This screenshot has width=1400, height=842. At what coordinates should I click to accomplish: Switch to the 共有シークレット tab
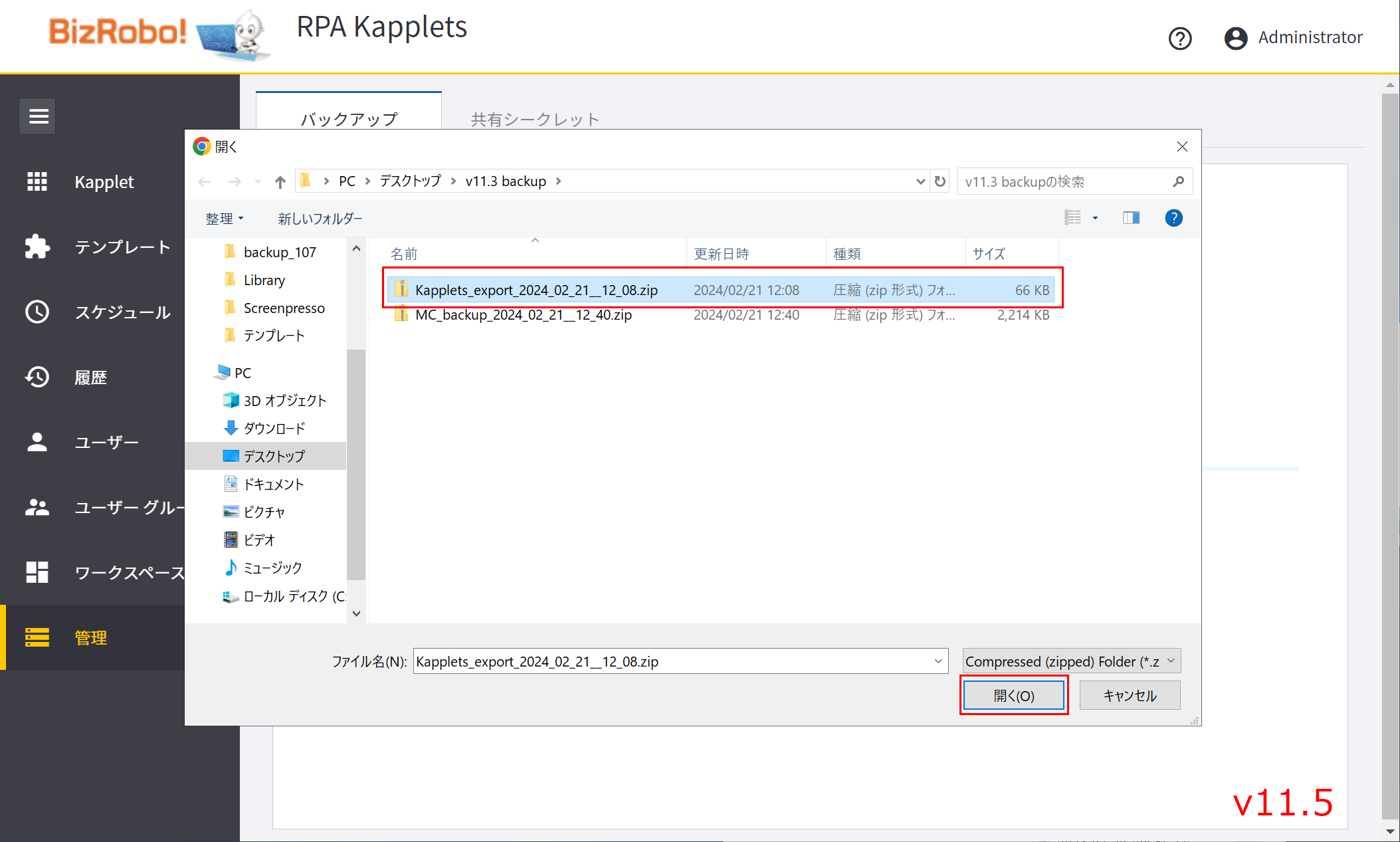coord(535,120)
